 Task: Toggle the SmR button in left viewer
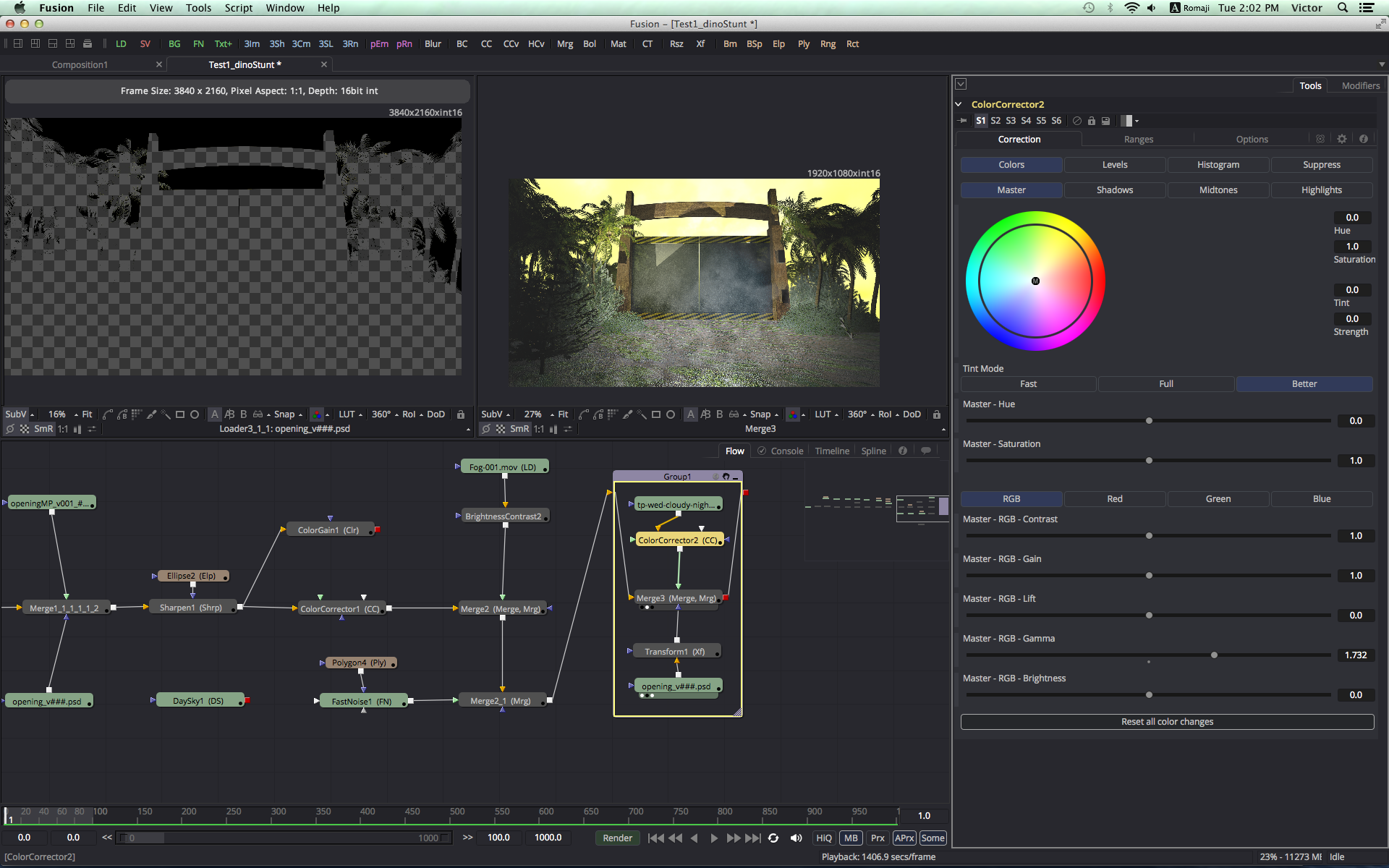[x=43, y=429]
